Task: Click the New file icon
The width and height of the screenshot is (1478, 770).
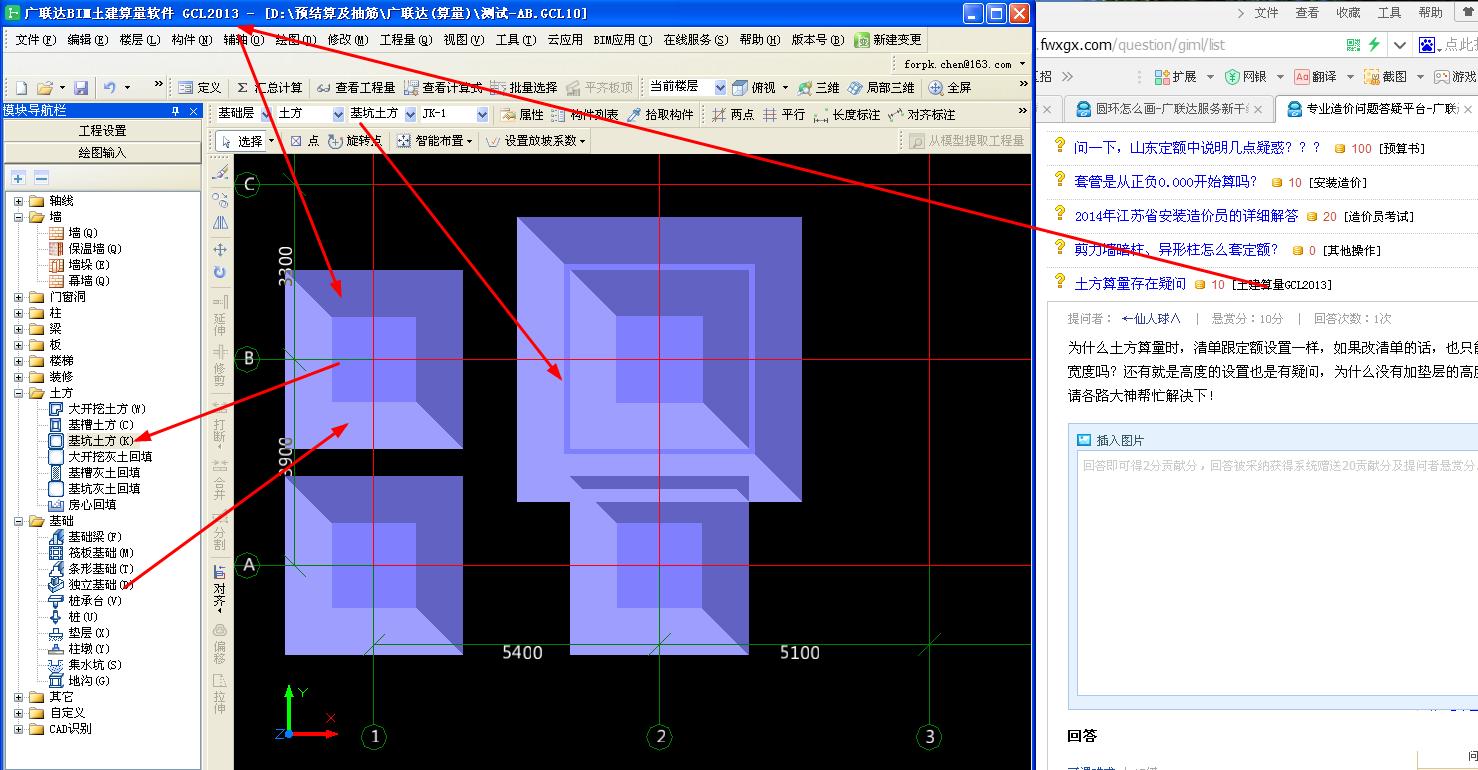Action: (21, 88)
